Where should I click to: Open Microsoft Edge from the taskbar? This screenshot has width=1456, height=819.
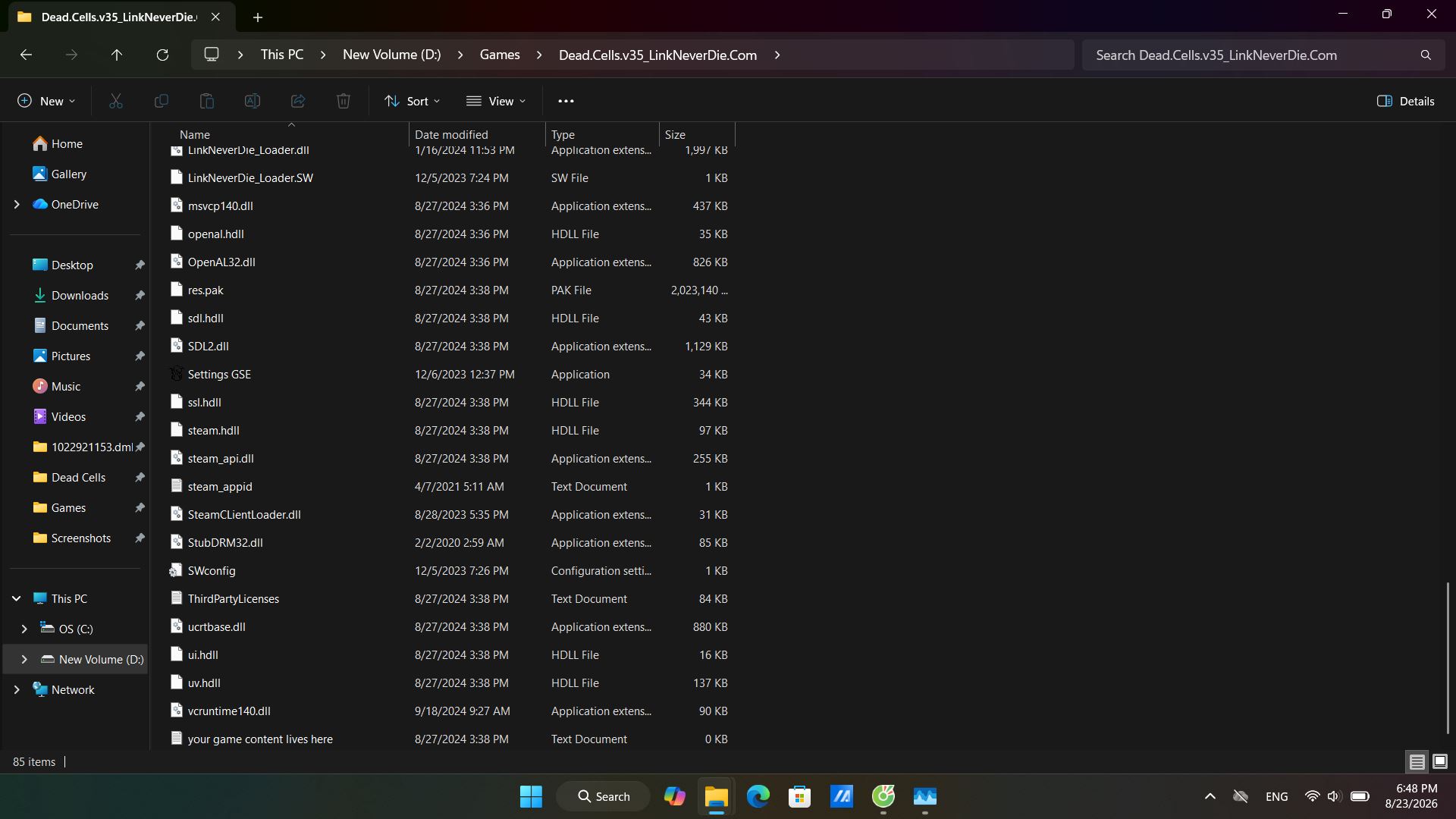click(758, 796)
